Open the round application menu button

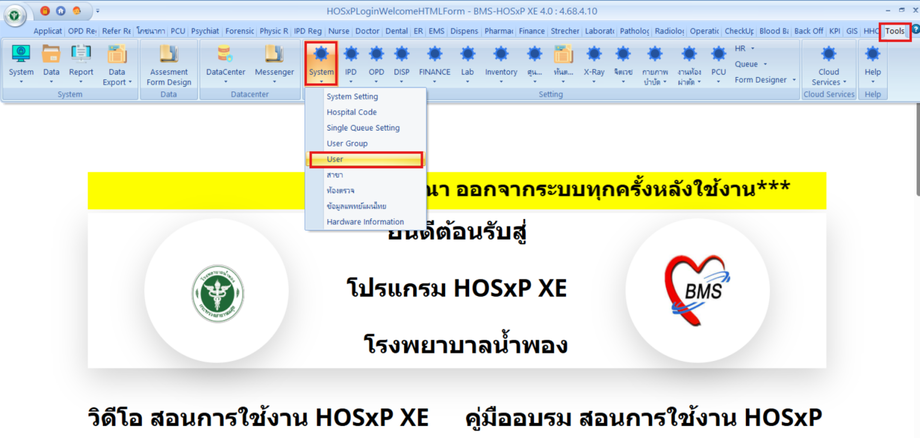click(x=14, y=16)
